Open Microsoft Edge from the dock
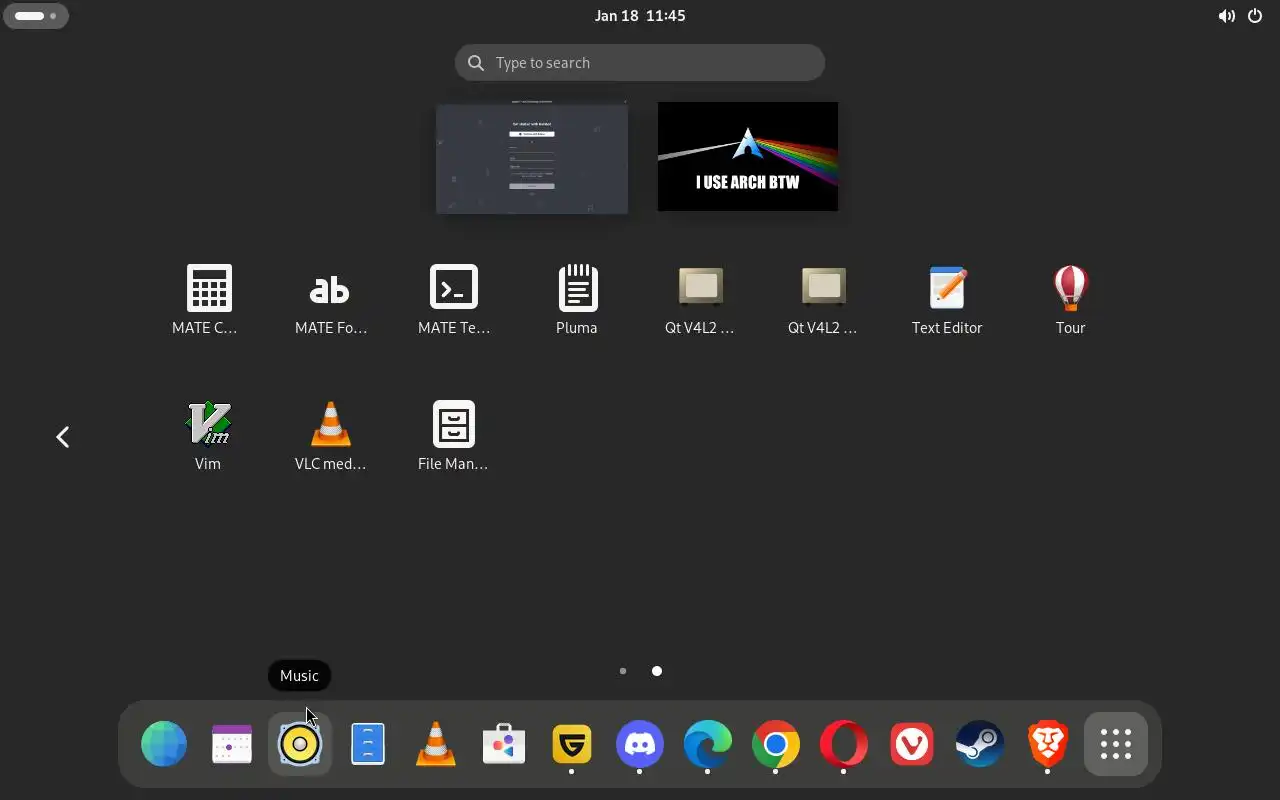Viewport: 1280px width, 800px height. 708,744
